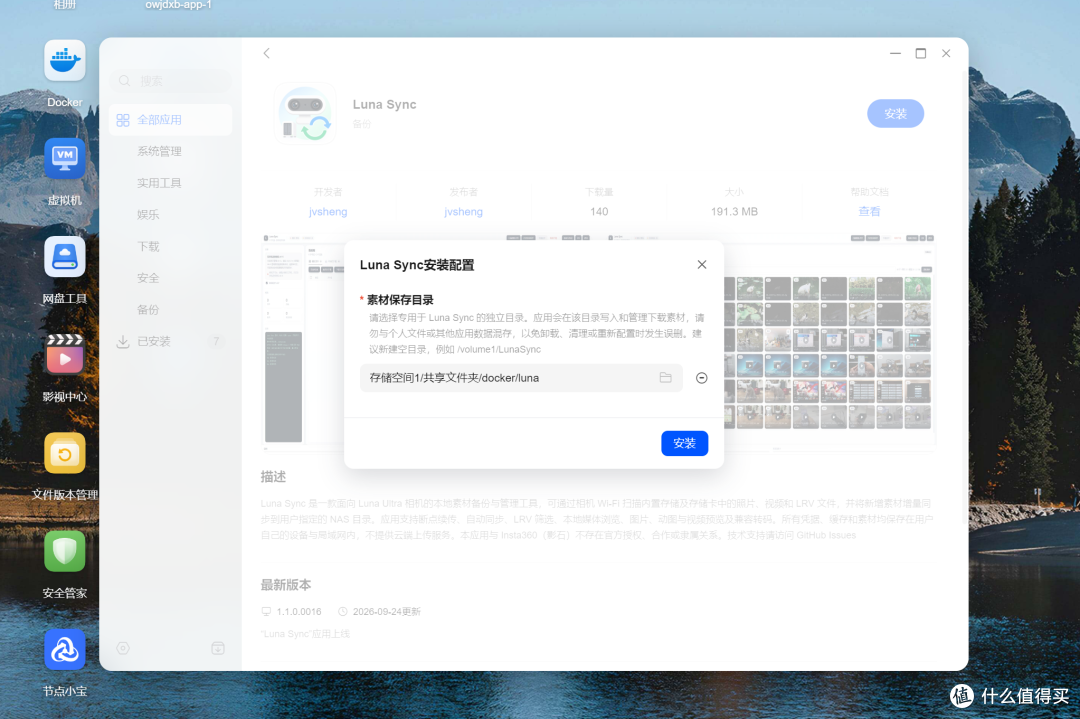The width and height of the screenshot is (1080, 719).
Task: Click the app center vertical scrollbar
Action: click(964, 296)
